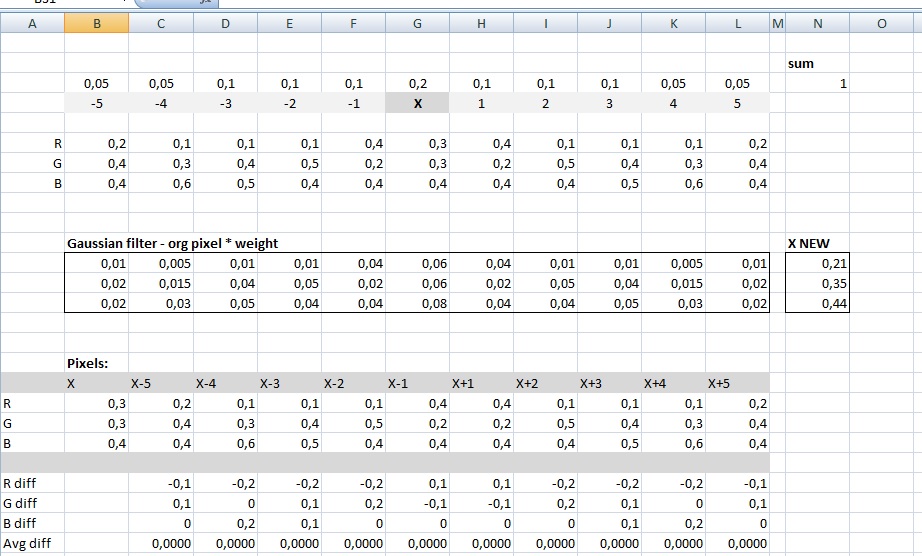The height and width of the screenshot is (556, 922).
Task: Select the 'Pixels:' label cell
Action: click(x=86, y=363)
